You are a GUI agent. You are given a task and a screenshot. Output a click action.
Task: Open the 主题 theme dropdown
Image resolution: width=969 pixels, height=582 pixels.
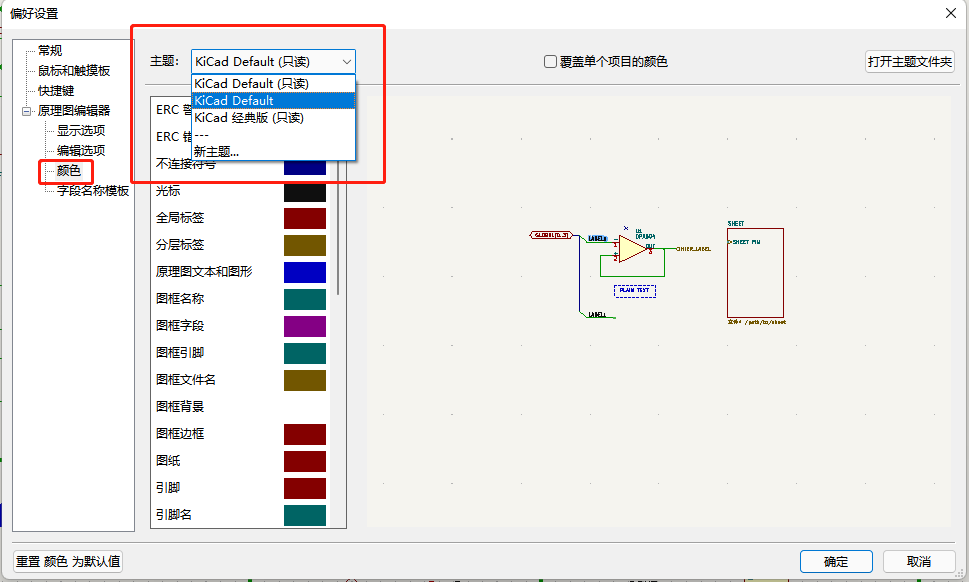coord(273,62)
